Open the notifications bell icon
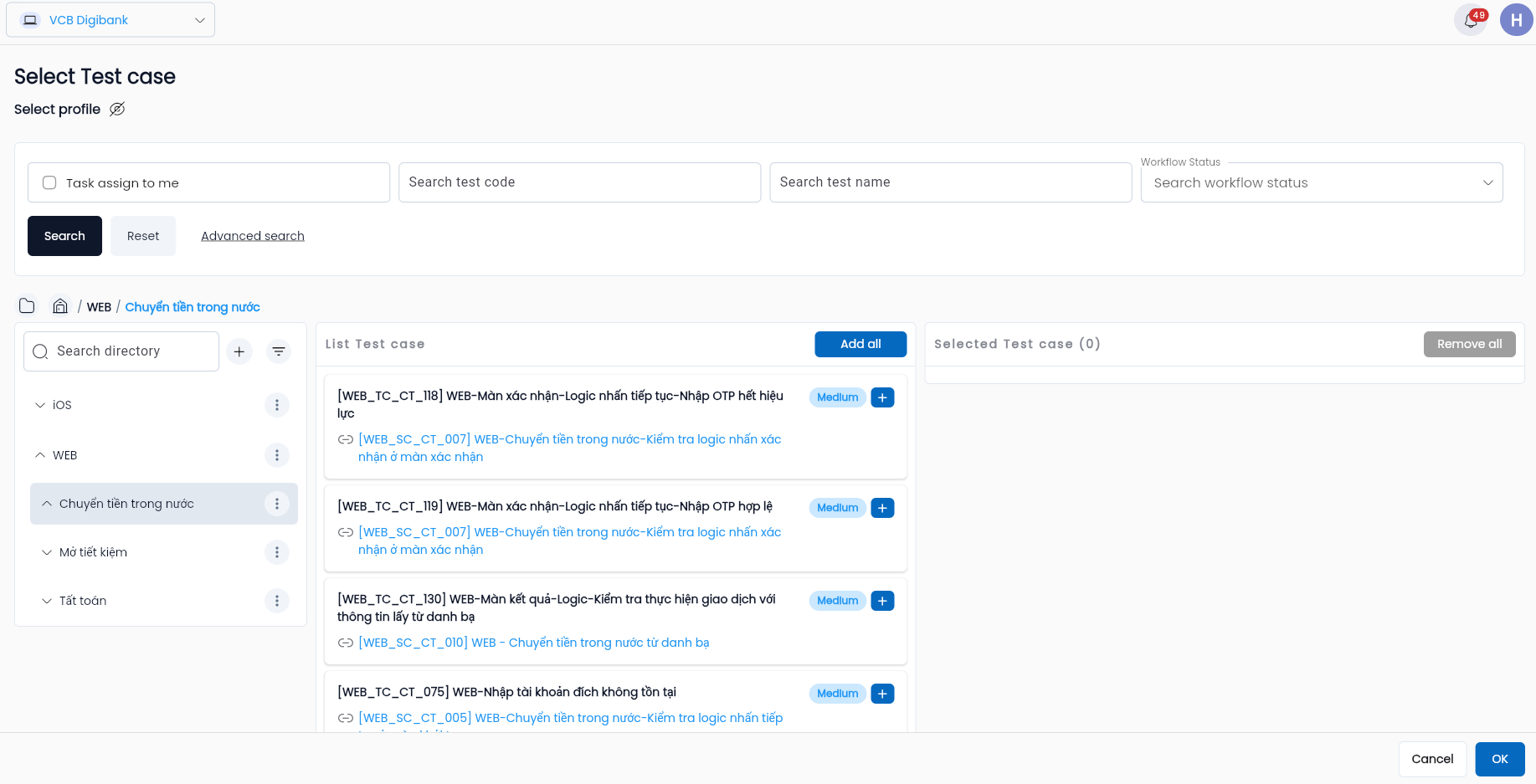The height and width of the screenshot is (784, 1536). pyautogui.click(x=1470, y=20)
